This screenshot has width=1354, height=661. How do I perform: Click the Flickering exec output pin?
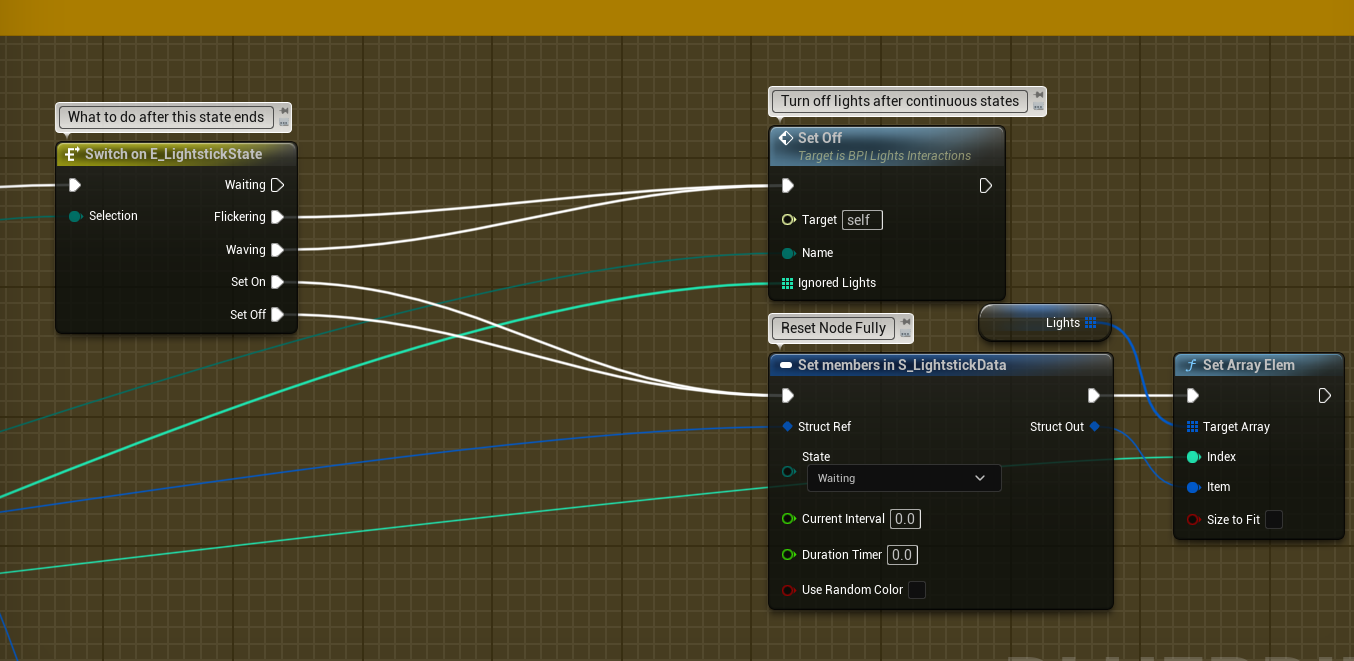click(278, 217)
